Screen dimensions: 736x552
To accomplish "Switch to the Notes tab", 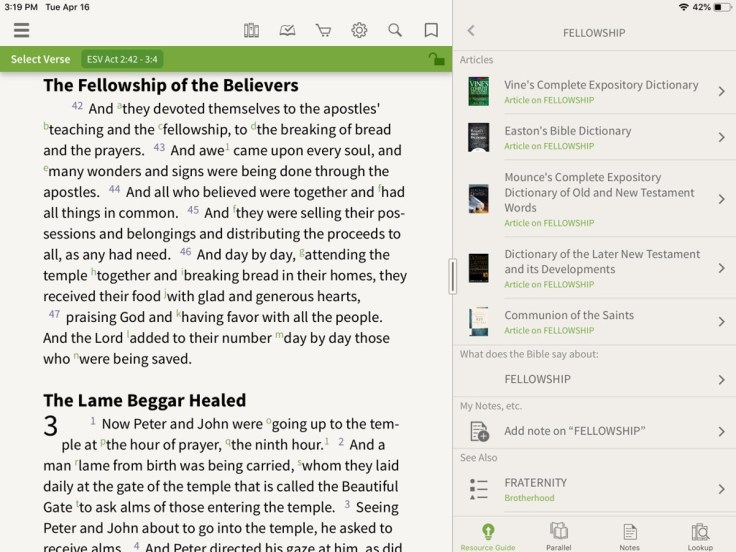I will point(629,535).
